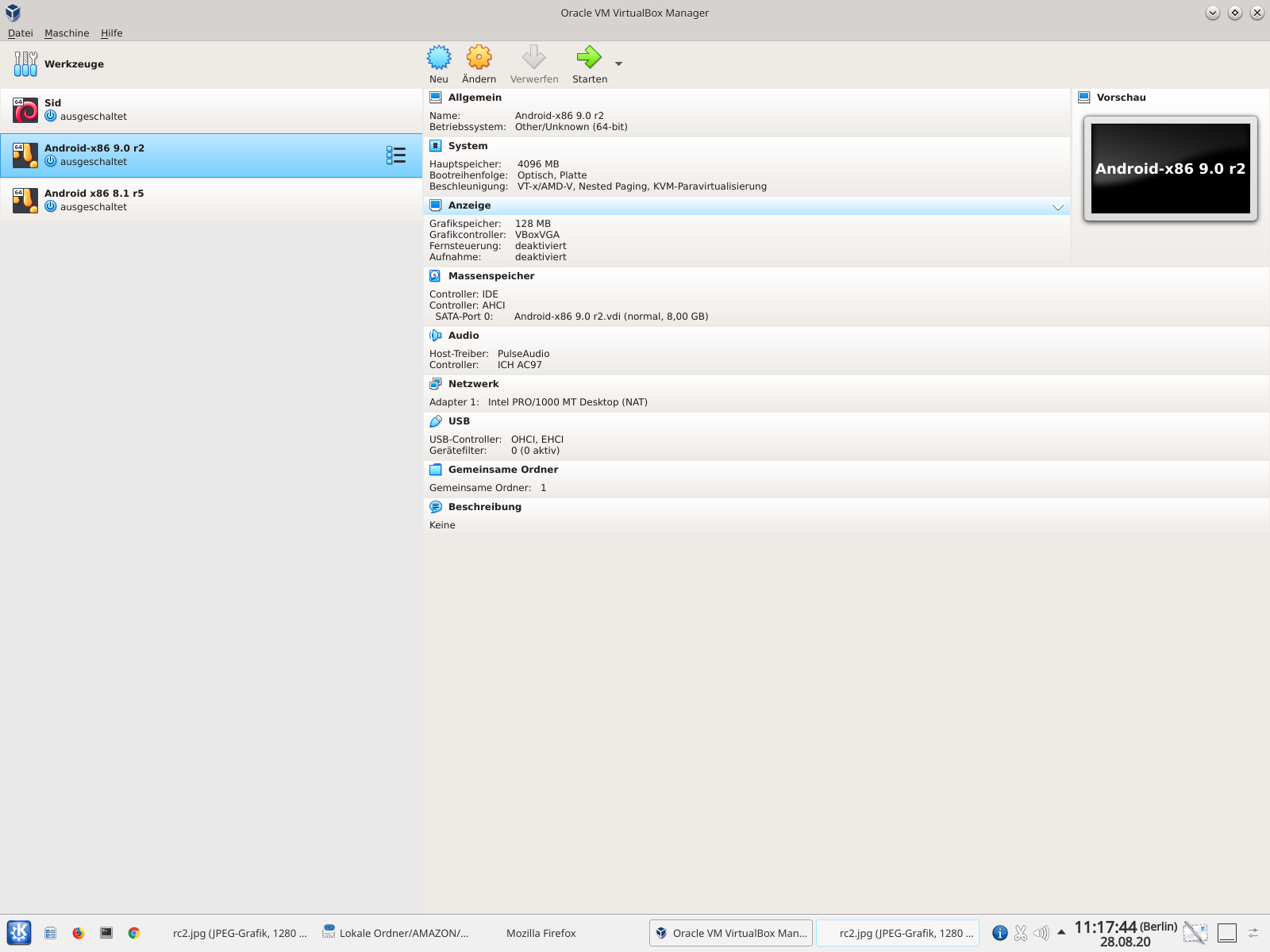Switch to Mozilla Firefox taskbar entry

pos(541,933)
